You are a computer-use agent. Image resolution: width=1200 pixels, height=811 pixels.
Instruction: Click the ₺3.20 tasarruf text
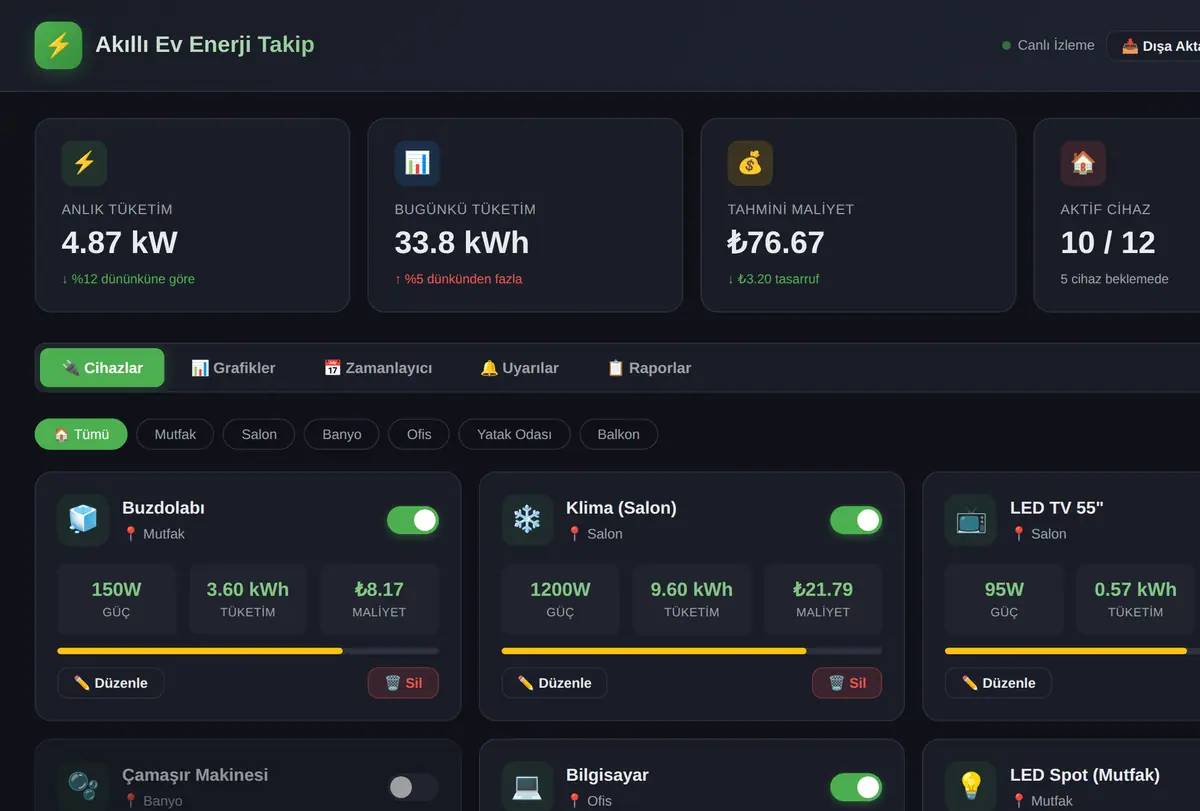(x=773, y=279)
